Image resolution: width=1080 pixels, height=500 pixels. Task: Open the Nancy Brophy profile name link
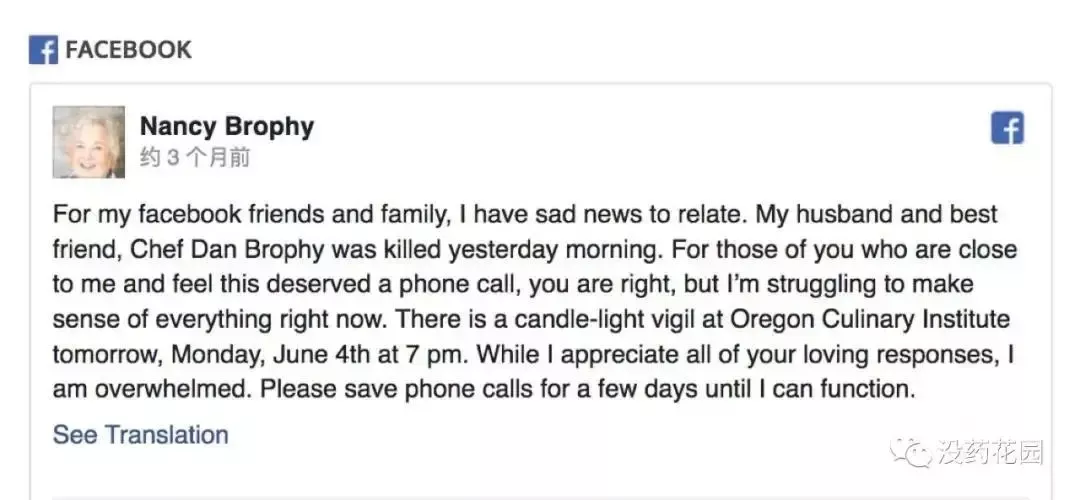click(x=226, y=126)
